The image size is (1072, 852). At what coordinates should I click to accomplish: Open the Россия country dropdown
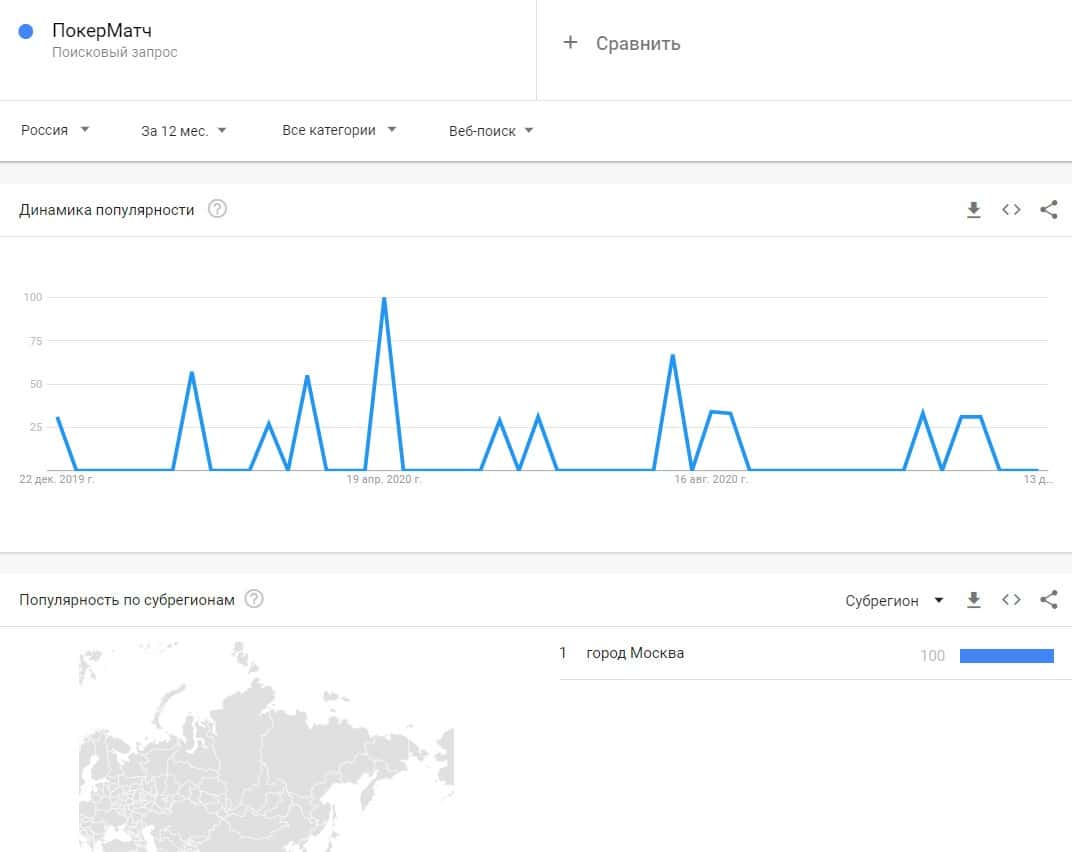[x=55, y=130]
